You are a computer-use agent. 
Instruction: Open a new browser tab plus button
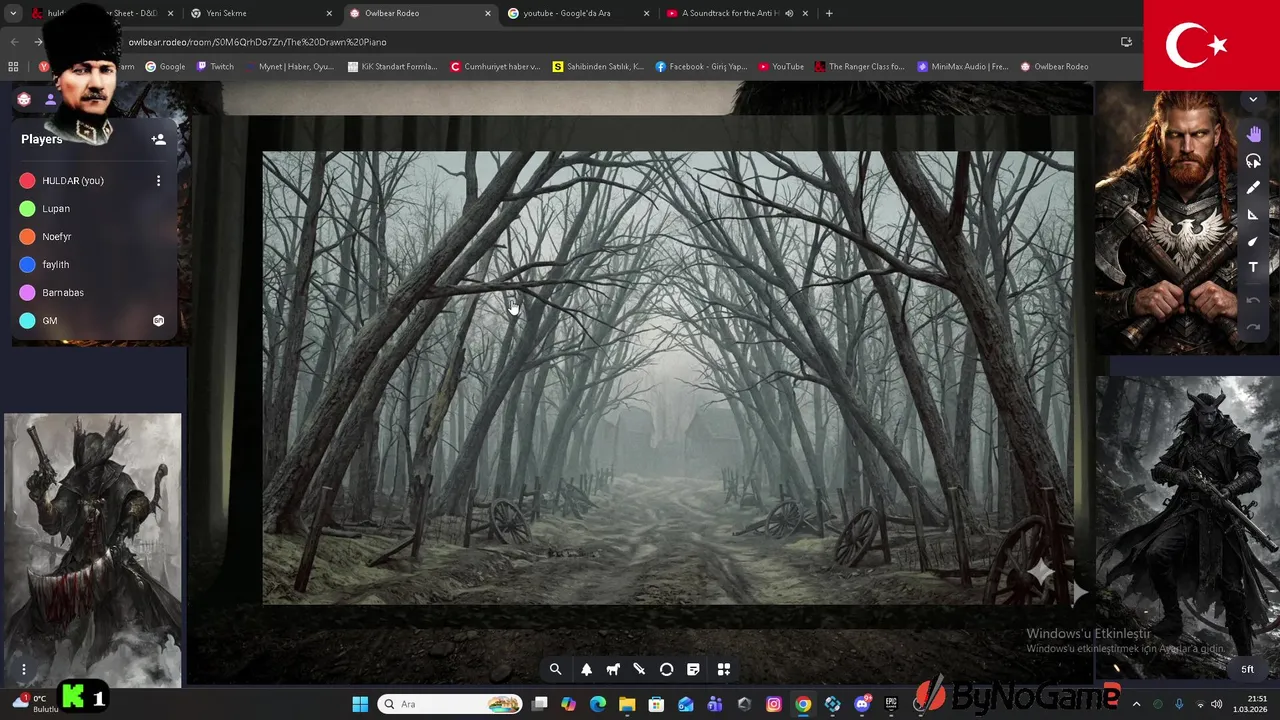coord(829,13)
